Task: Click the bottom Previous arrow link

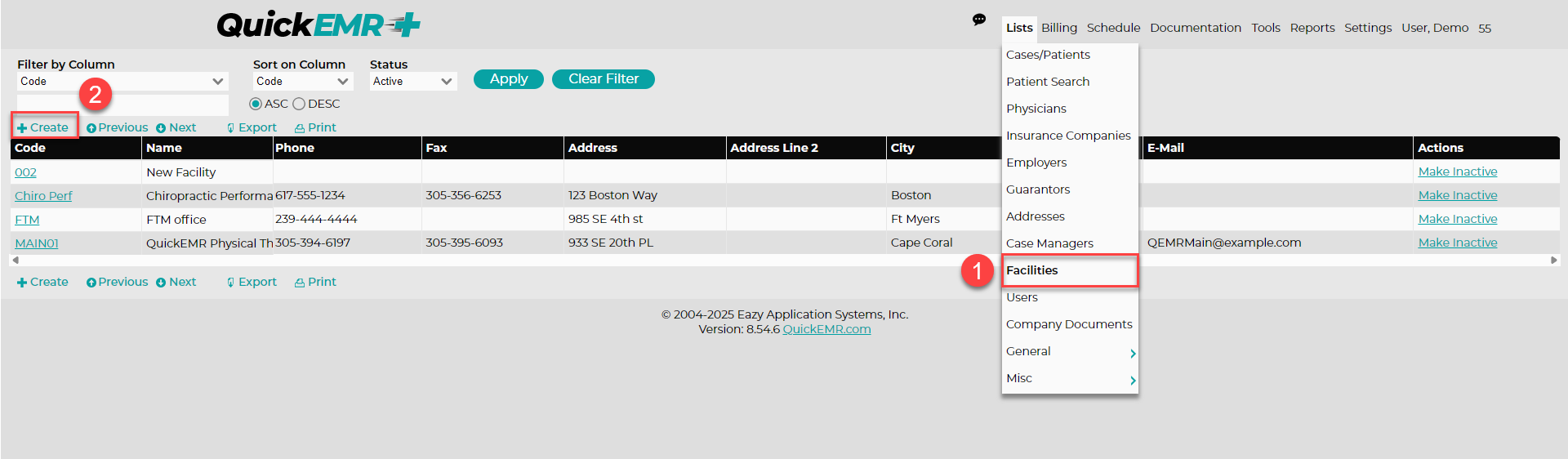Action: [x=118, y=282]
